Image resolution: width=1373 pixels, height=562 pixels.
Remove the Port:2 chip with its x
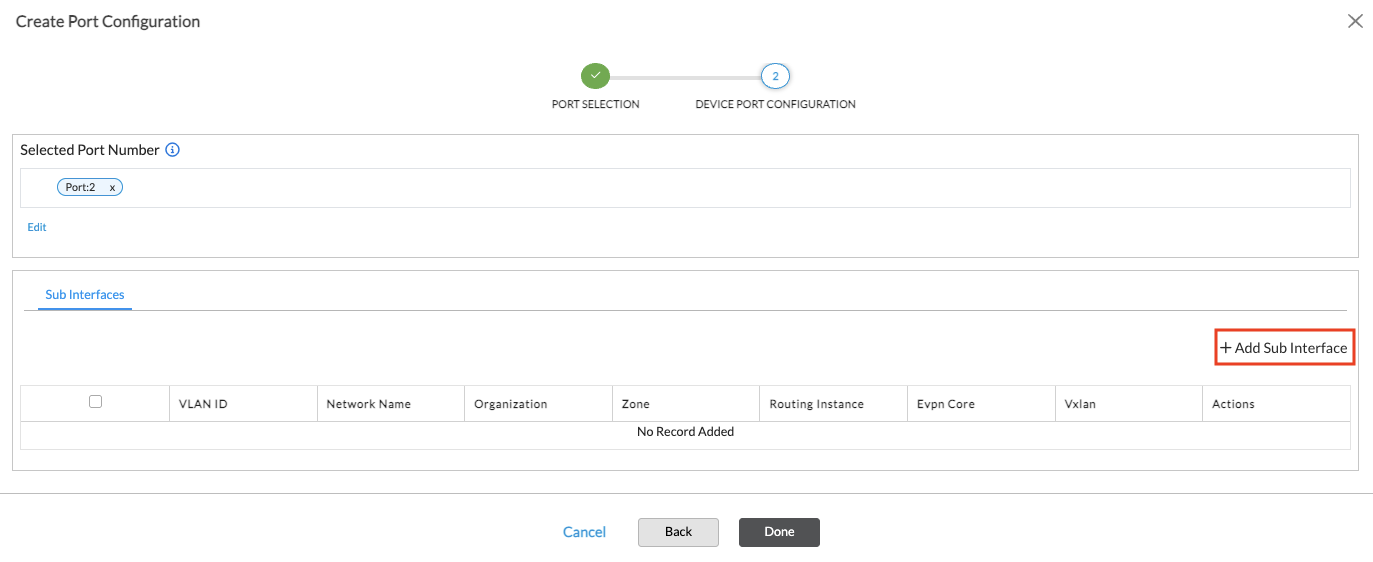pyautogui.click(x=112, y=188)
